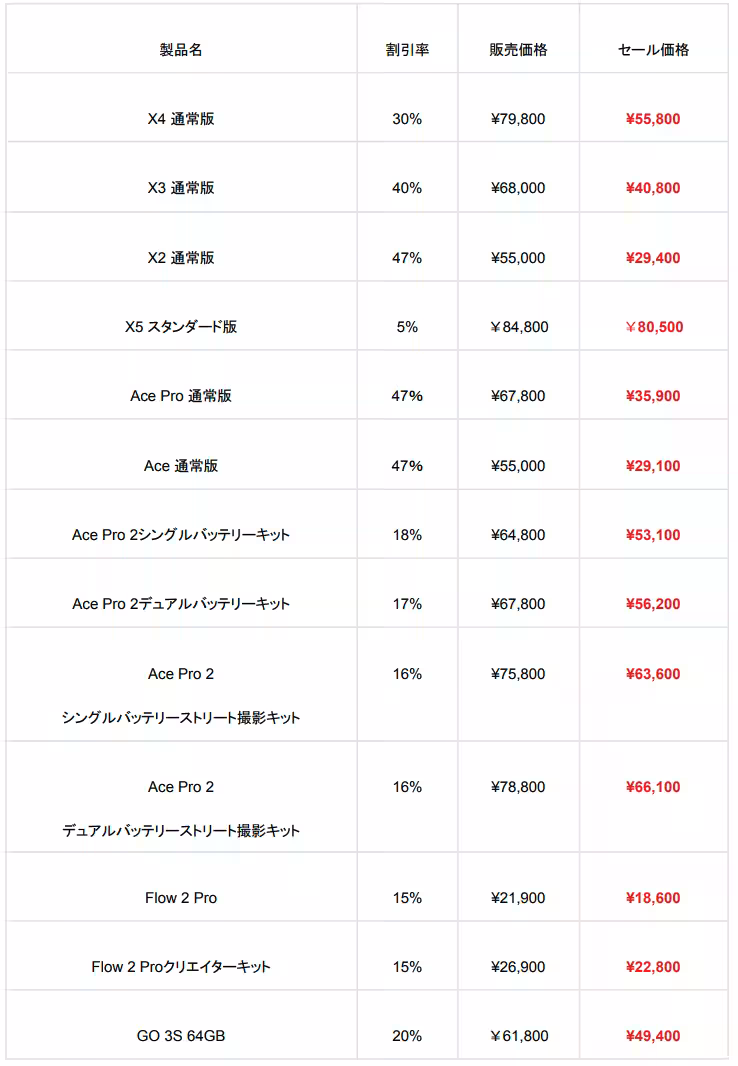Select Ace Pro 2シングルバッテリーキット cell
The width and height of the screenshot is (738, 1066).
pyautogui.click(x=181, y=535)
